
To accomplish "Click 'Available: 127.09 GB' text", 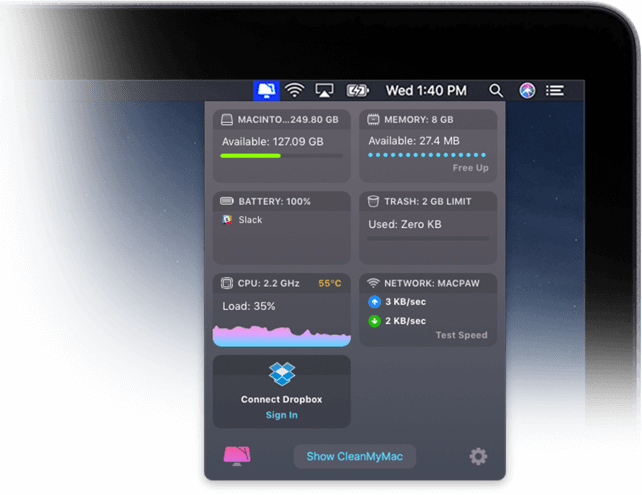I will [x=273, y=142].
